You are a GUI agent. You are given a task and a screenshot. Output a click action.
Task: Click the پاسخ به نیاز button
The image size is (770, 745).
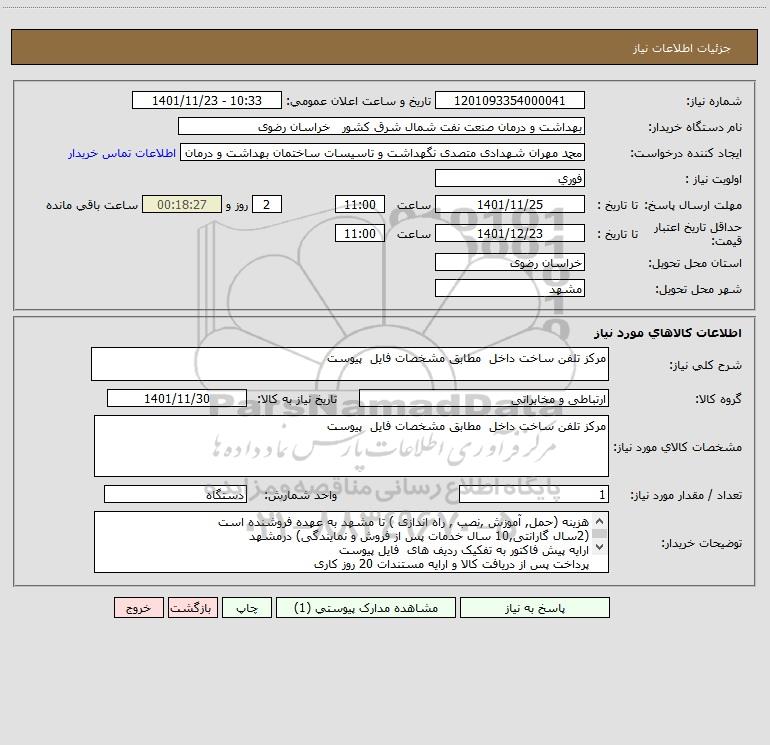point(535,608)
